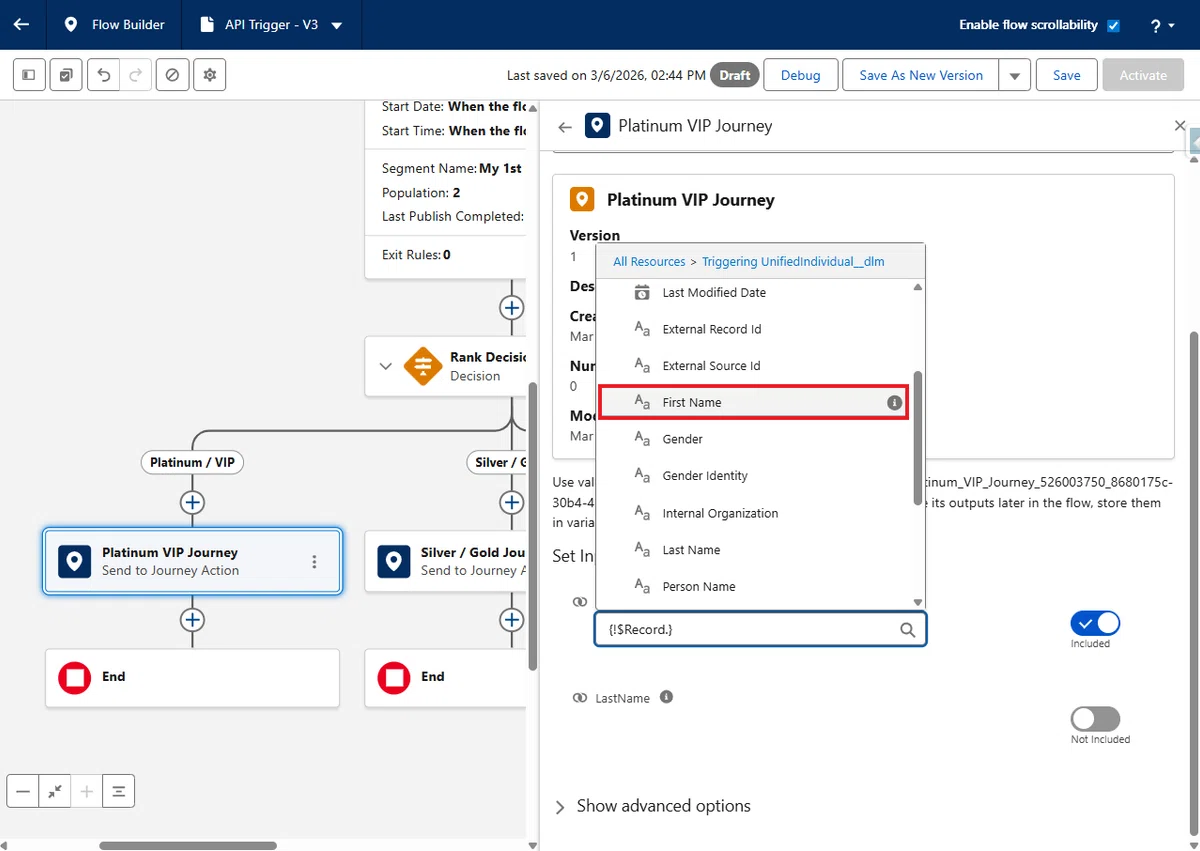Select Gender field

pos(754,439)
